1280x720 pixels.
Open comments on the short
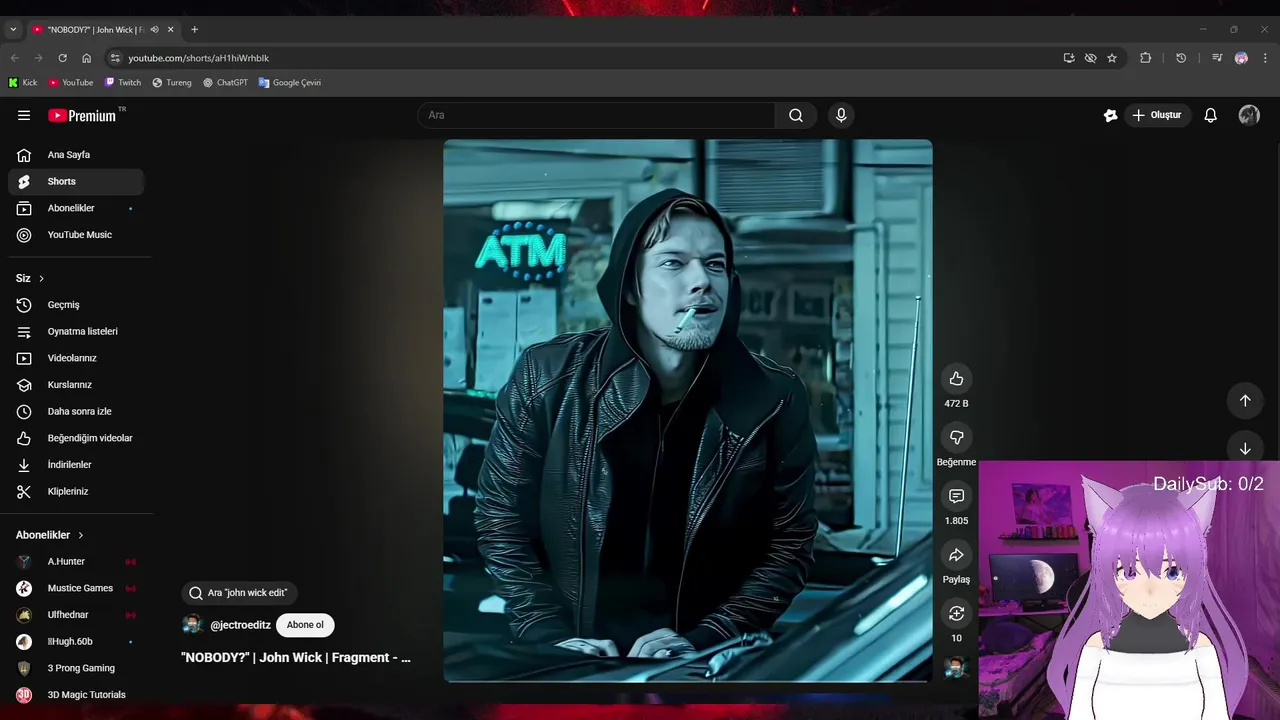click(x=956, y=496)
